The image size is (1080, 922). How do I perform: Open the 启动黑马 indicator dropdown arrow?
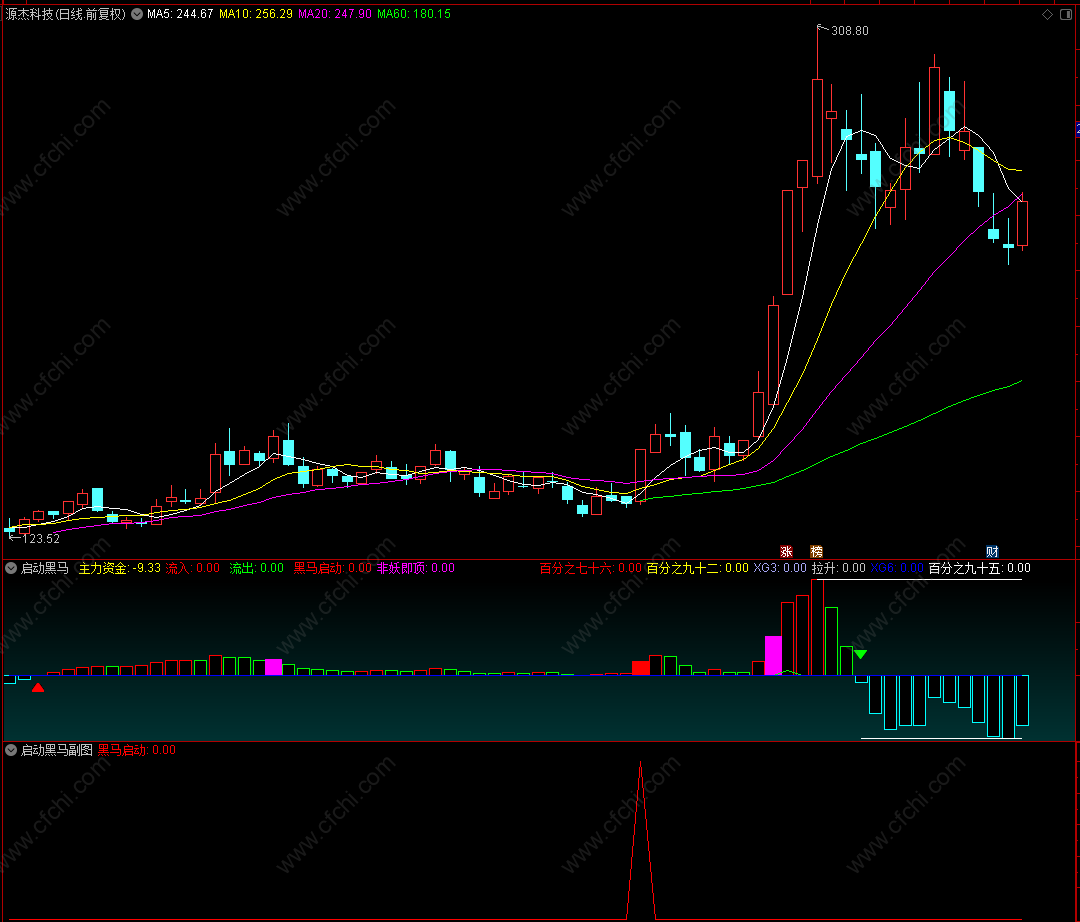11,568
